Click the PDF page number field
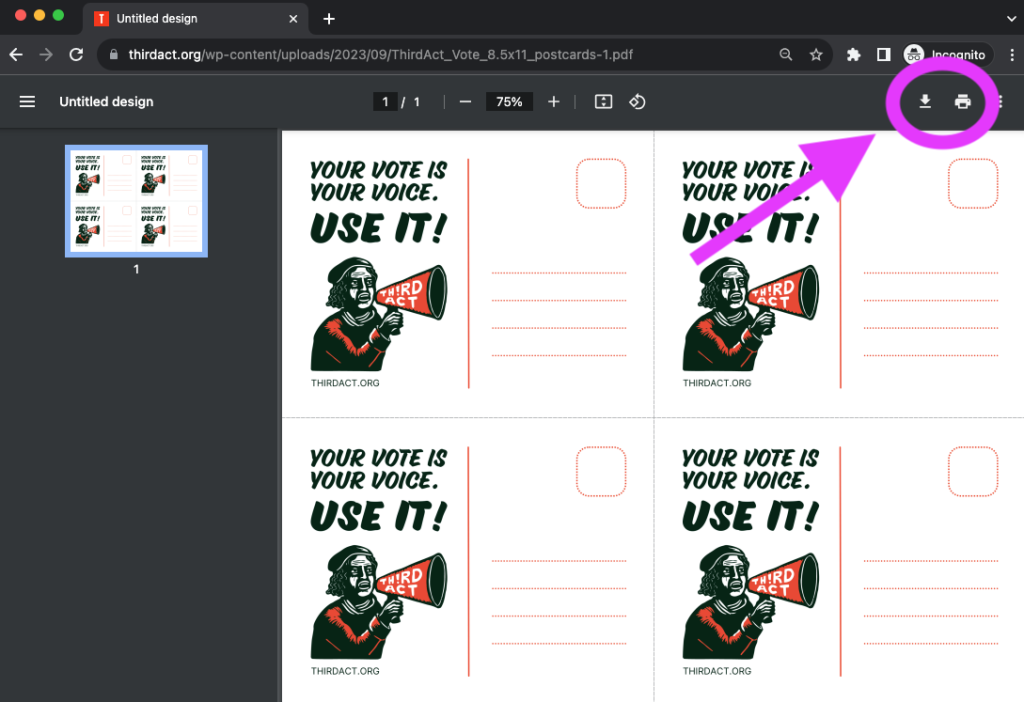 (385, 102)
